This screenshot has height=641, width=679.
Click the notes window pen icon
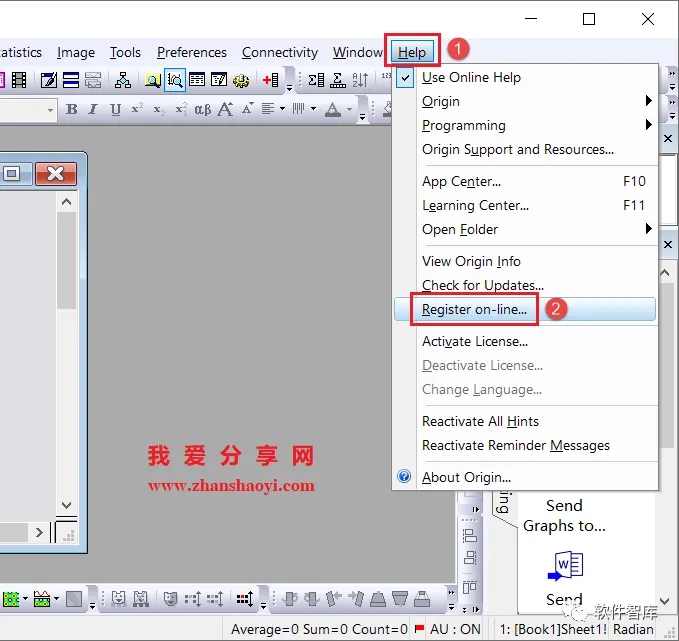pos(48,80)
